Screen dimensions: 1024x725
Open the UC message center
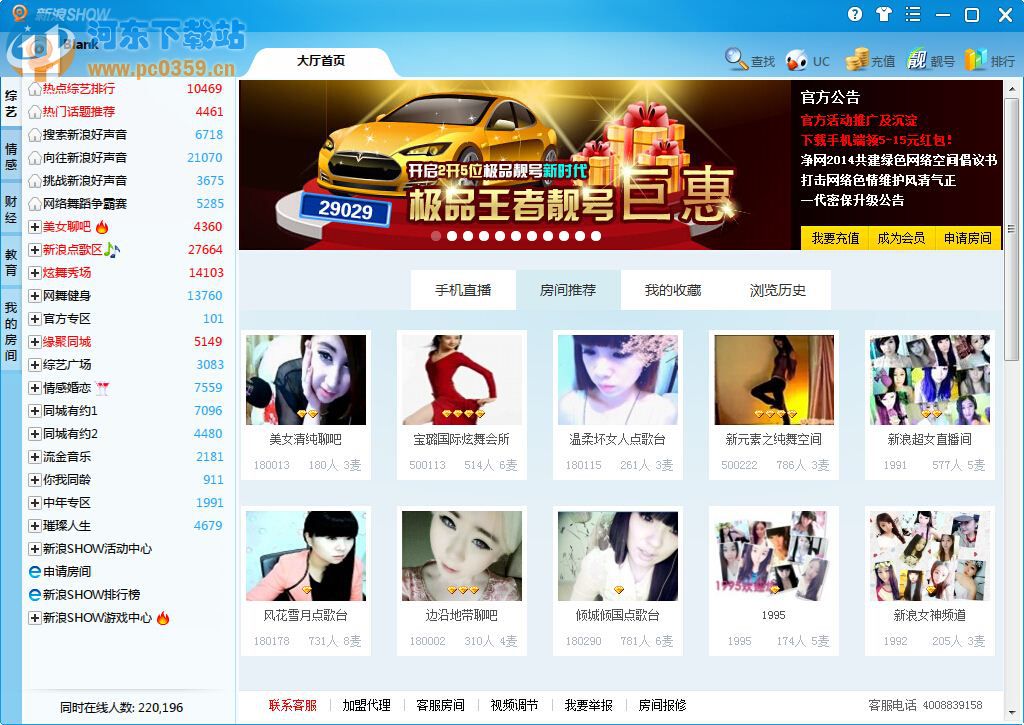pyautogui.click(x=810, y=60)
